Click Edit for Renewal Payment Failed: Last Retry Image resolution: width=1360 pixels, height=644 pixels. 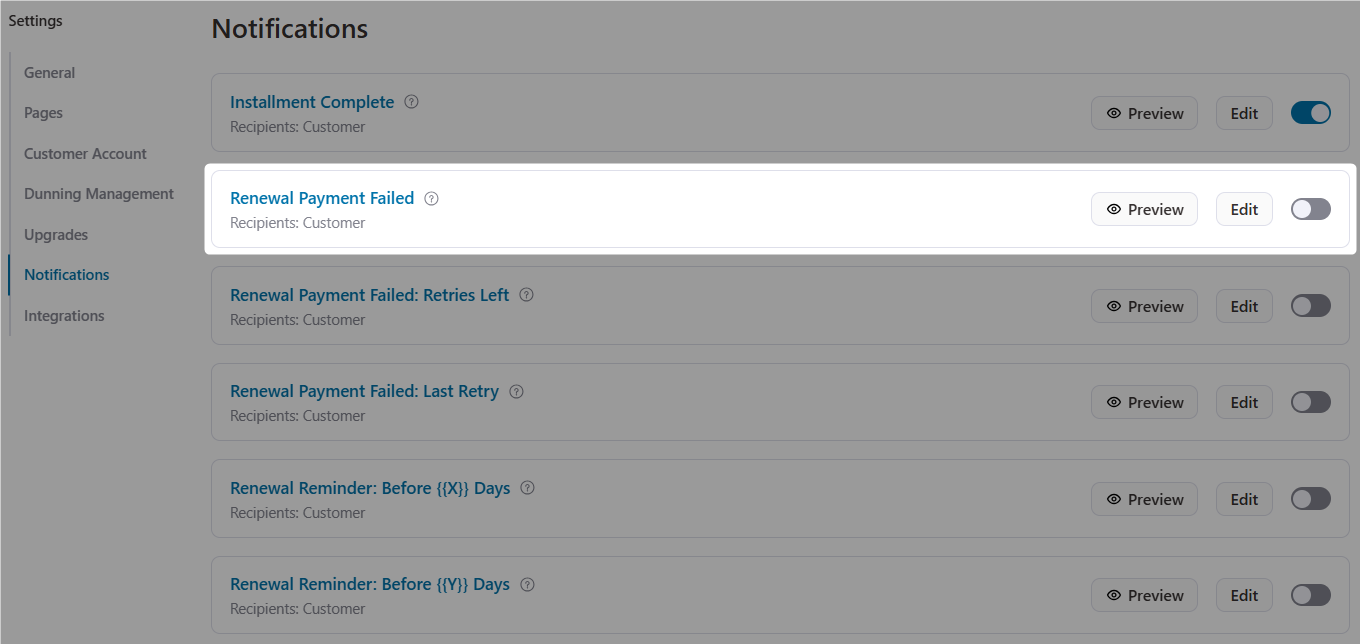click(x=1244, y=401)
